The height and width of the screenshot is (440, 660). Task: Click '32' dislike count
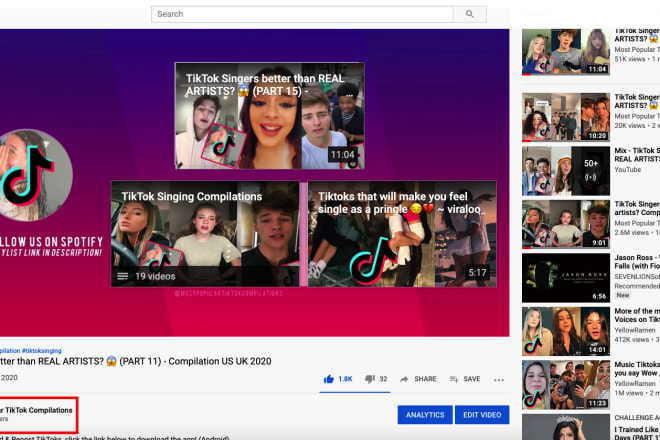click(x=383, y=379)
